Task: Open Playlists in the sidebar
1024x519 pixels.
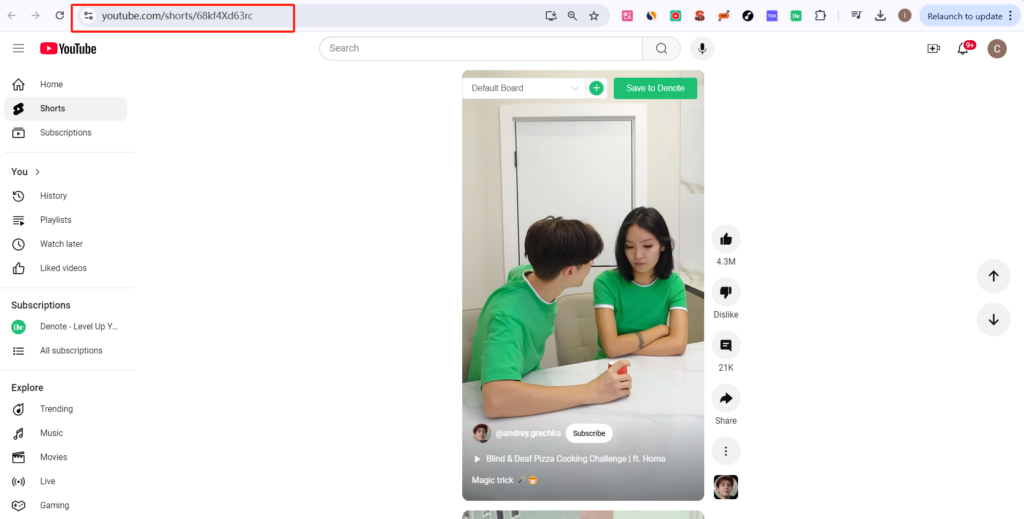Action: (65, 220)
